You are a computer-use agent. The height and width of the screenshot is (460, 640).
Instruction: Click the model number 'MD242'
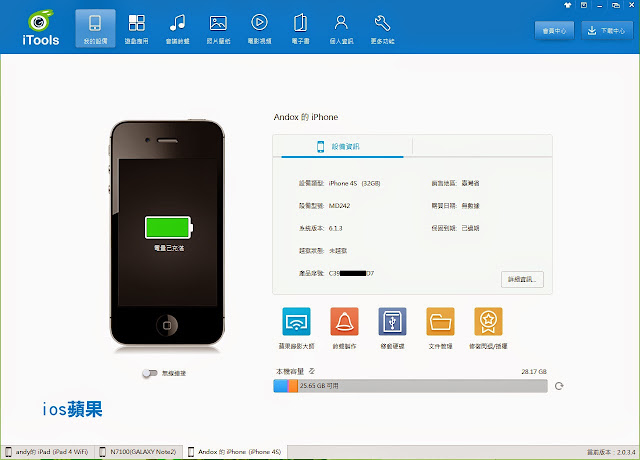pyautogui.click(x=339, y=206)
